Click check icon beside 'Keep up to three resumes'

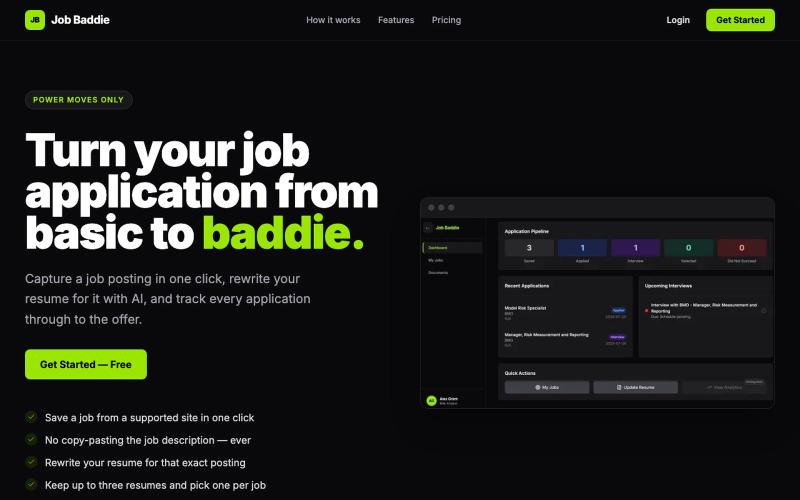click(x=31, y=484)
